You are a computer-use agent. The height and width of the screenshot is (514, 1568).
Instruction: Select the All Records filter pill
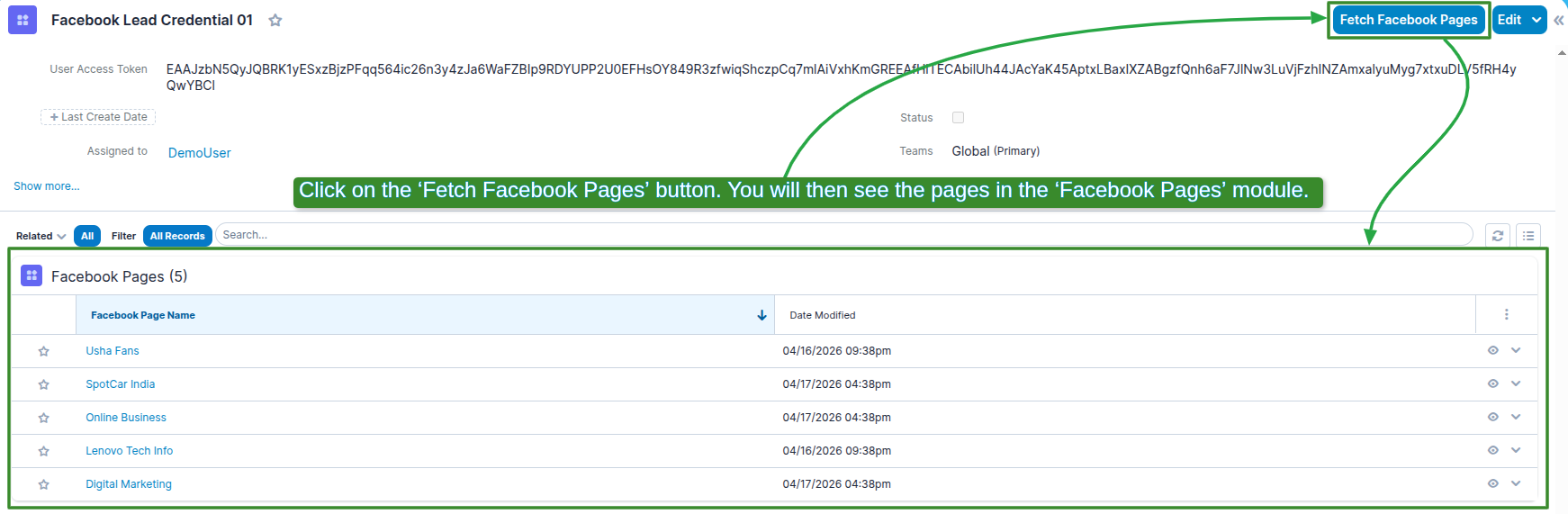point(177,236)
